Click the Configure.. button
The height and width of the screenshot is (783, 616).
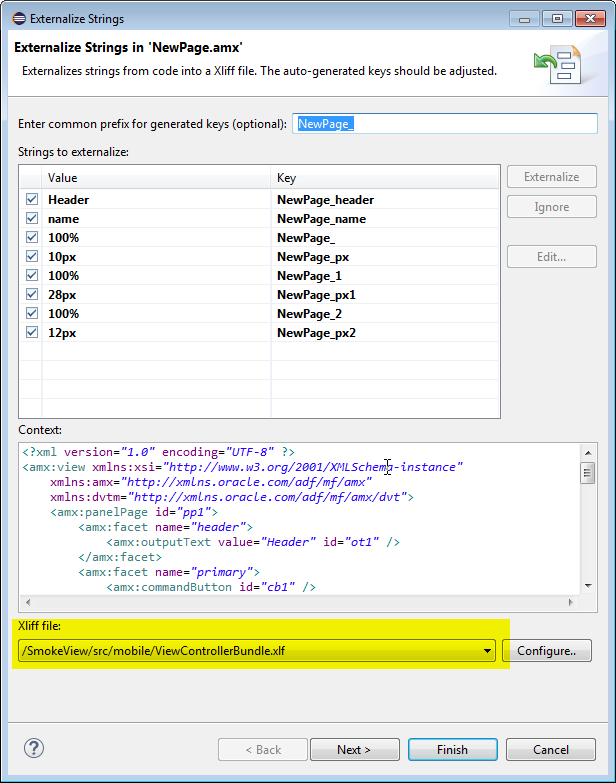pyautogui.click(x=547, y=651)
